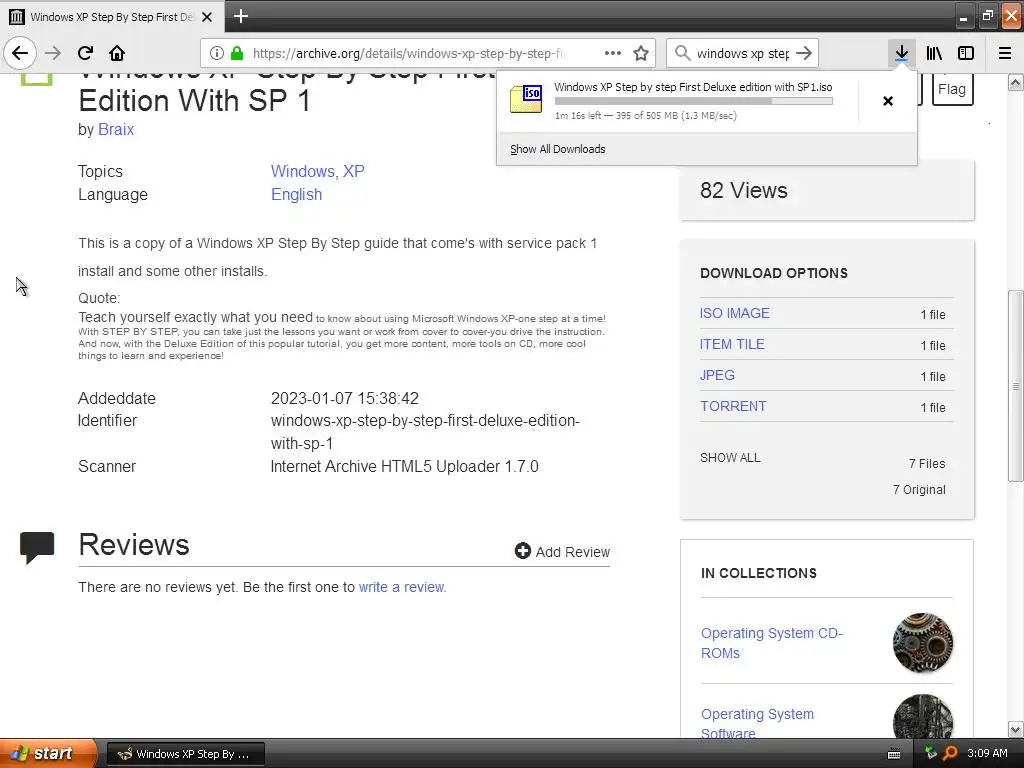Submit search with the go arrow
This screenshot has width=1024, height=768.
804,53
